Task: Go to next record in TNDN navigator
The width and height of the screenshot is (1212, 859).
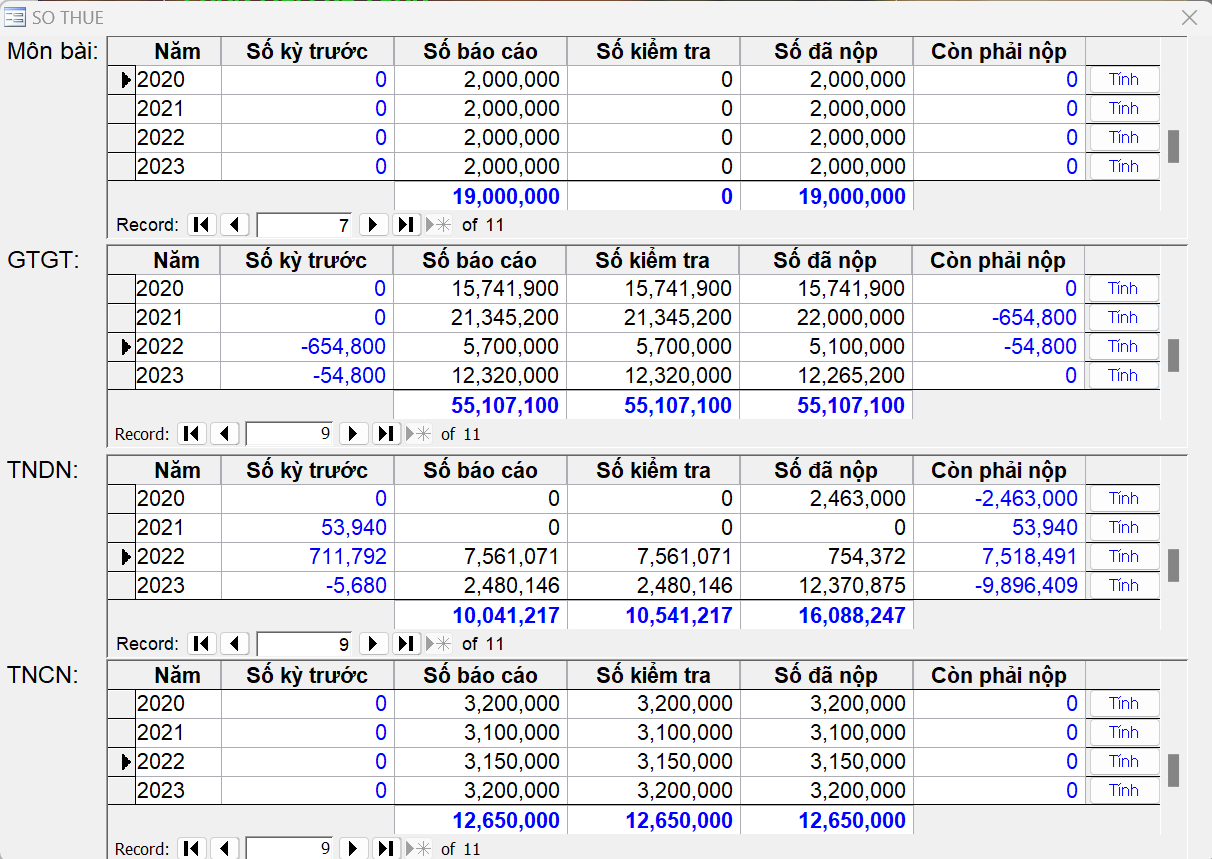Action: pos(373,644)
